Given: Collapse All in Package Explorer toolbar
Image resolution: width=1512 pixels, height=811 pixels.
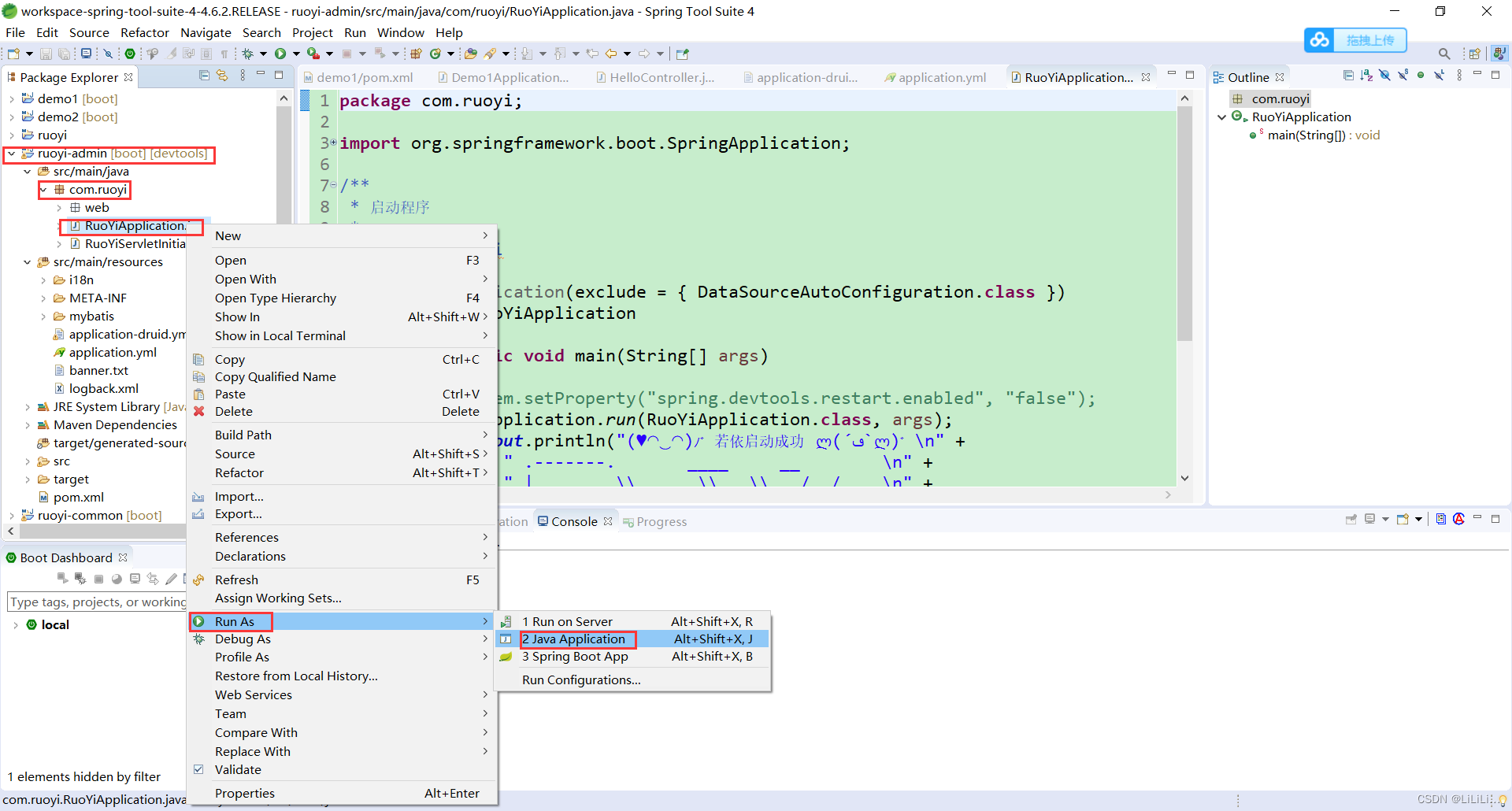Looking at the screenshot, I should pyautogui.click(x=204, y=76).
